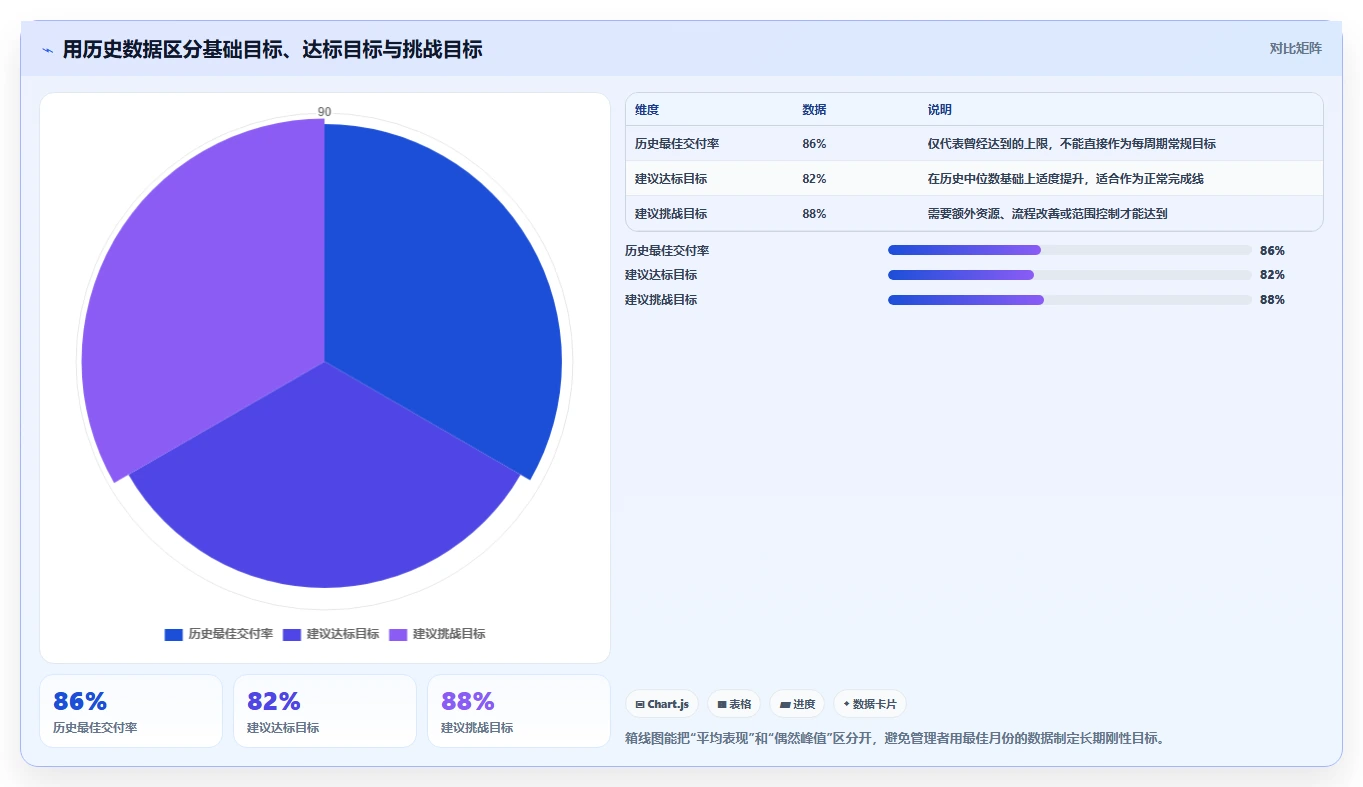The height and width of the screenshot is (787, 1363).
Task: Click the Chart.js tag chip
Action: pyautogui.click(x=662, y=704)
